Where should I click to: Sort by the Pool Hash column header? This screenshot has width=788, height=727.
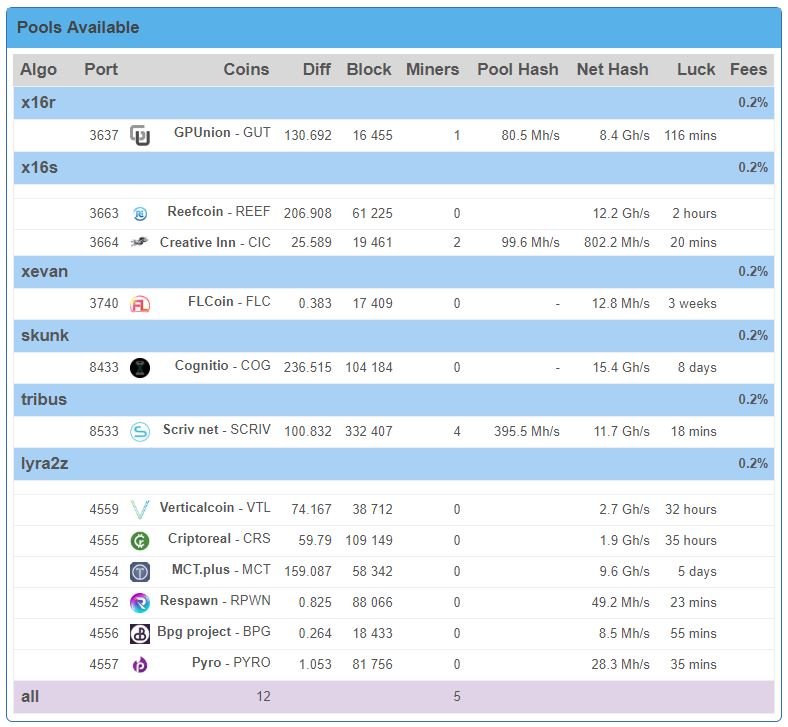518,69
